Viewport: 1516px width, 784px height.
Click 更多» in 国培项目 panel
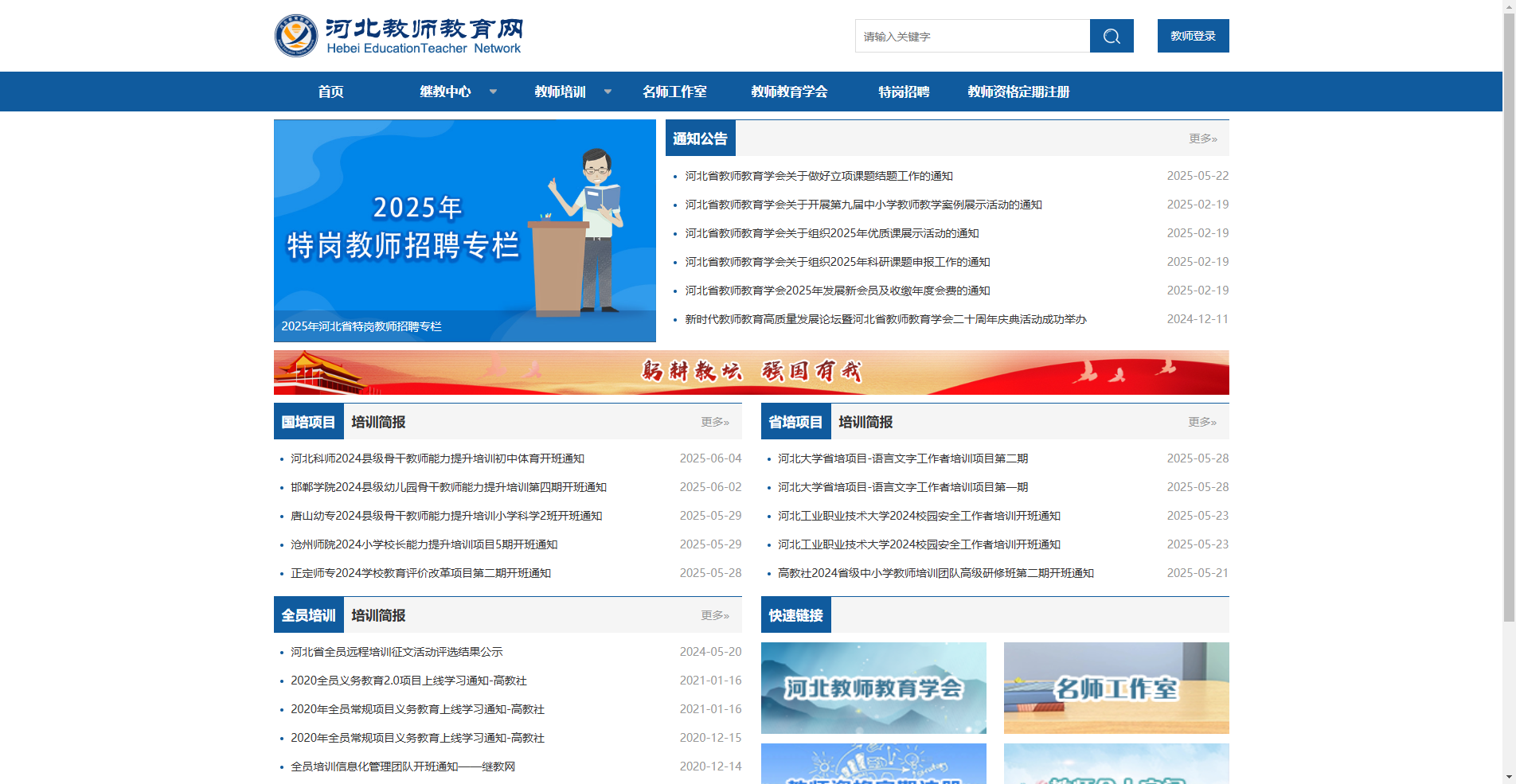click(714, 422)
